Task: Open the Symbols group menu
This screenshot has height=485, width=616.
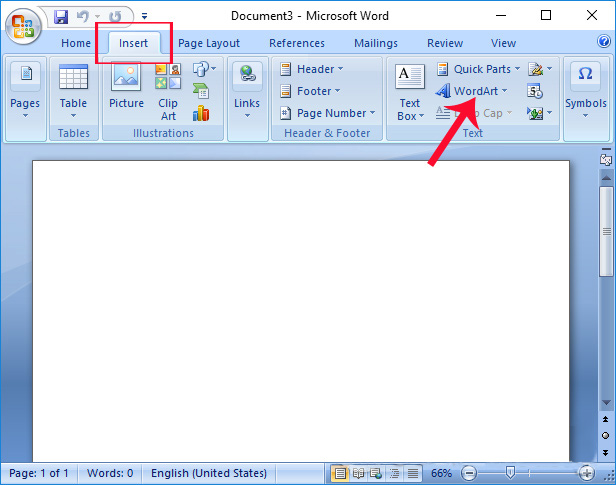Action: click(x=586, y=91)
